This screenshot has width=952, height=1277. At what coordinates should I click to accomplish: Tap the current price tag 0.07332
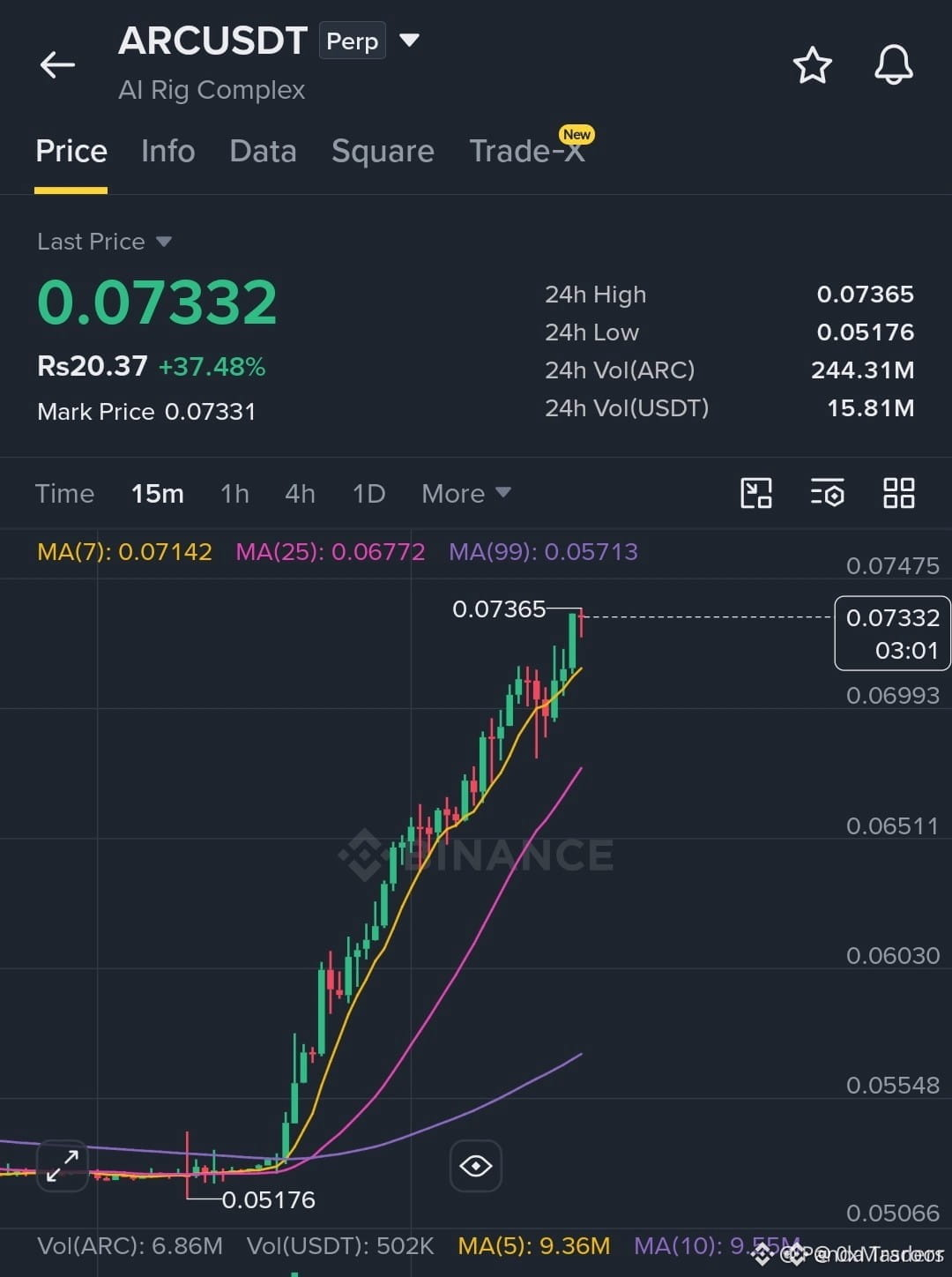tap(892, 633)
